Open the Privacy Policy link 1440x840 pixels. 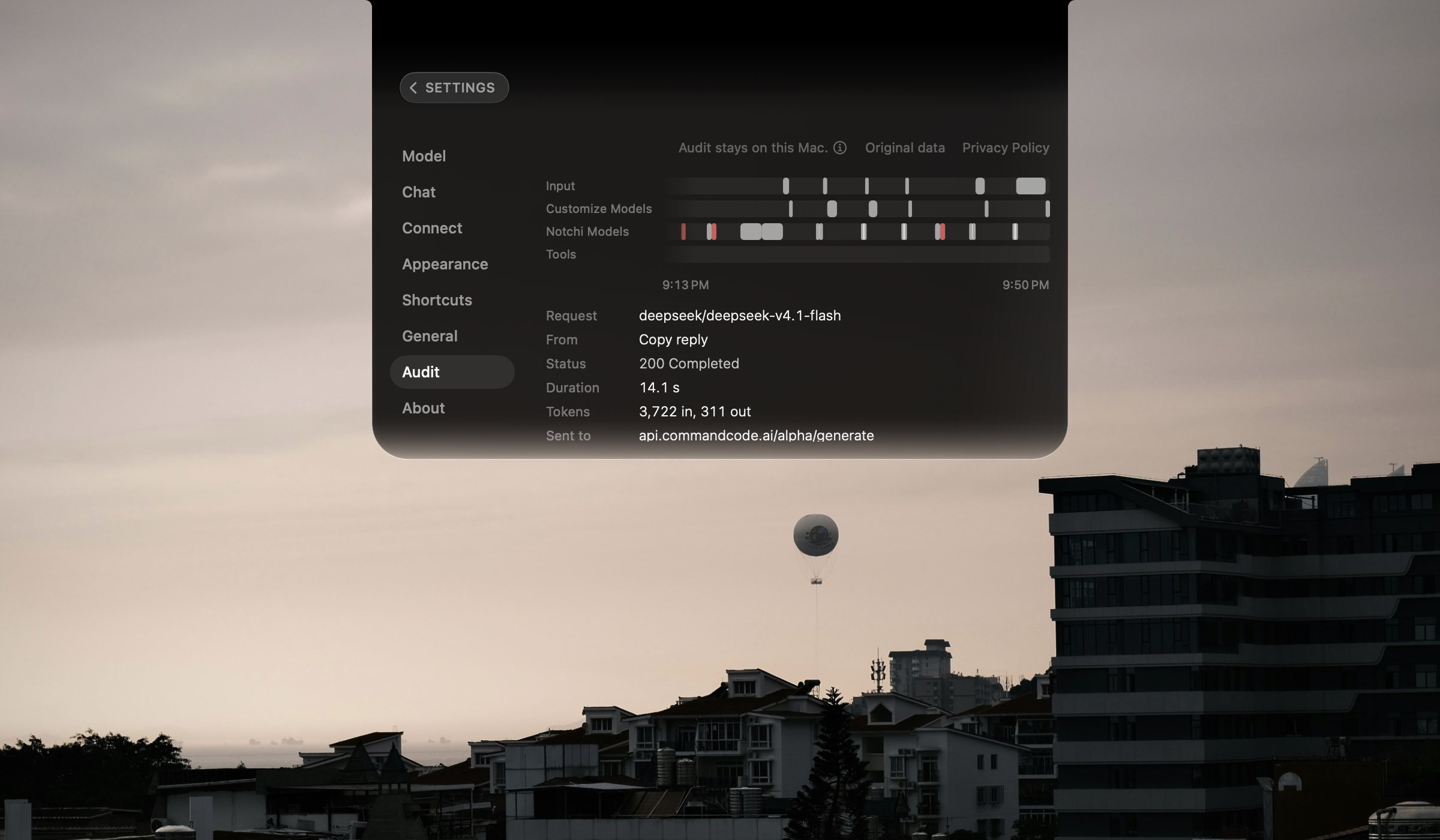1006,148
